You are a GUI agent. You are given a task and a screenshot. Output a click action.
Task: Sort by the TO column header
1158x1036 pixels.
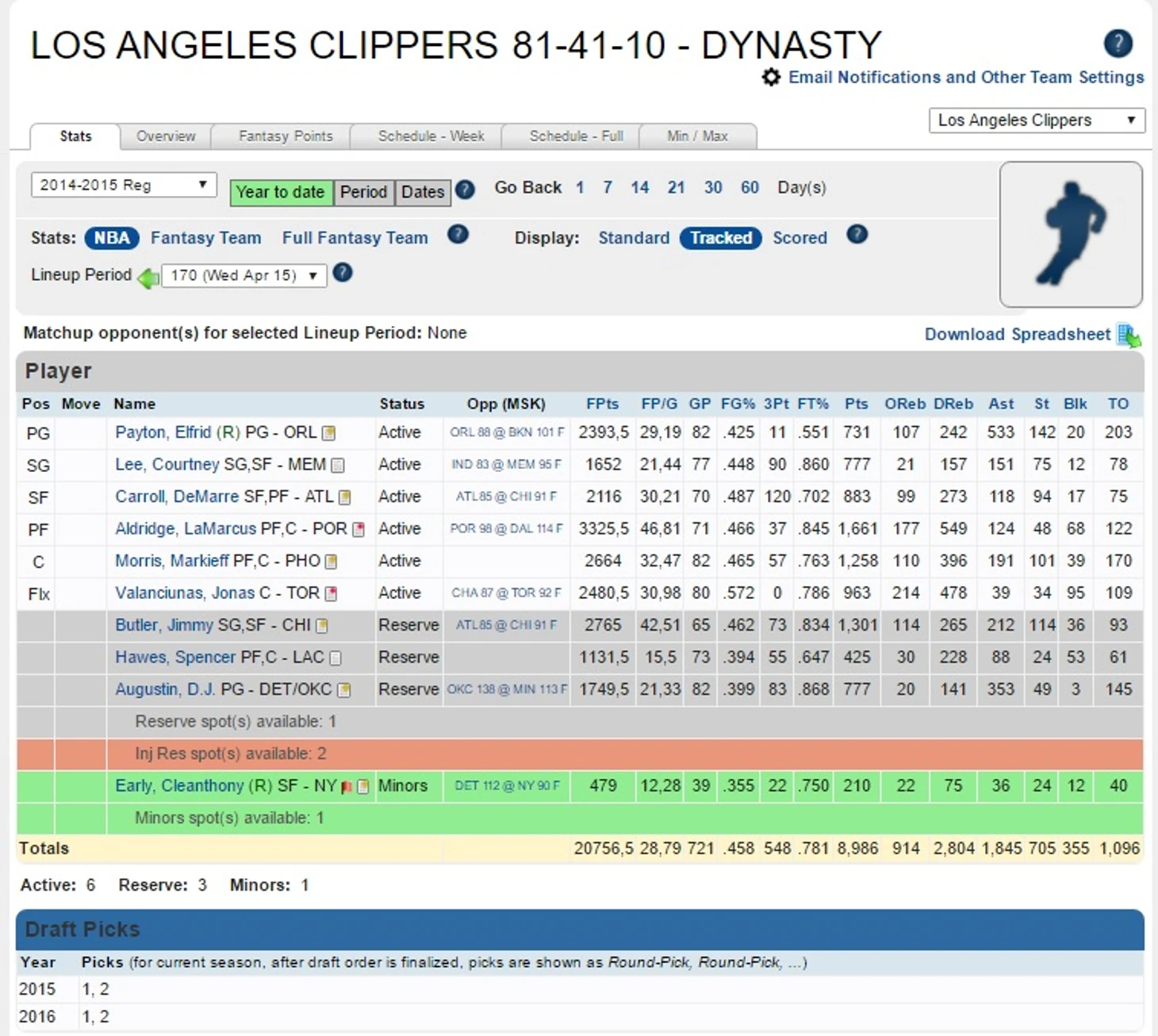click(1118, 404)
